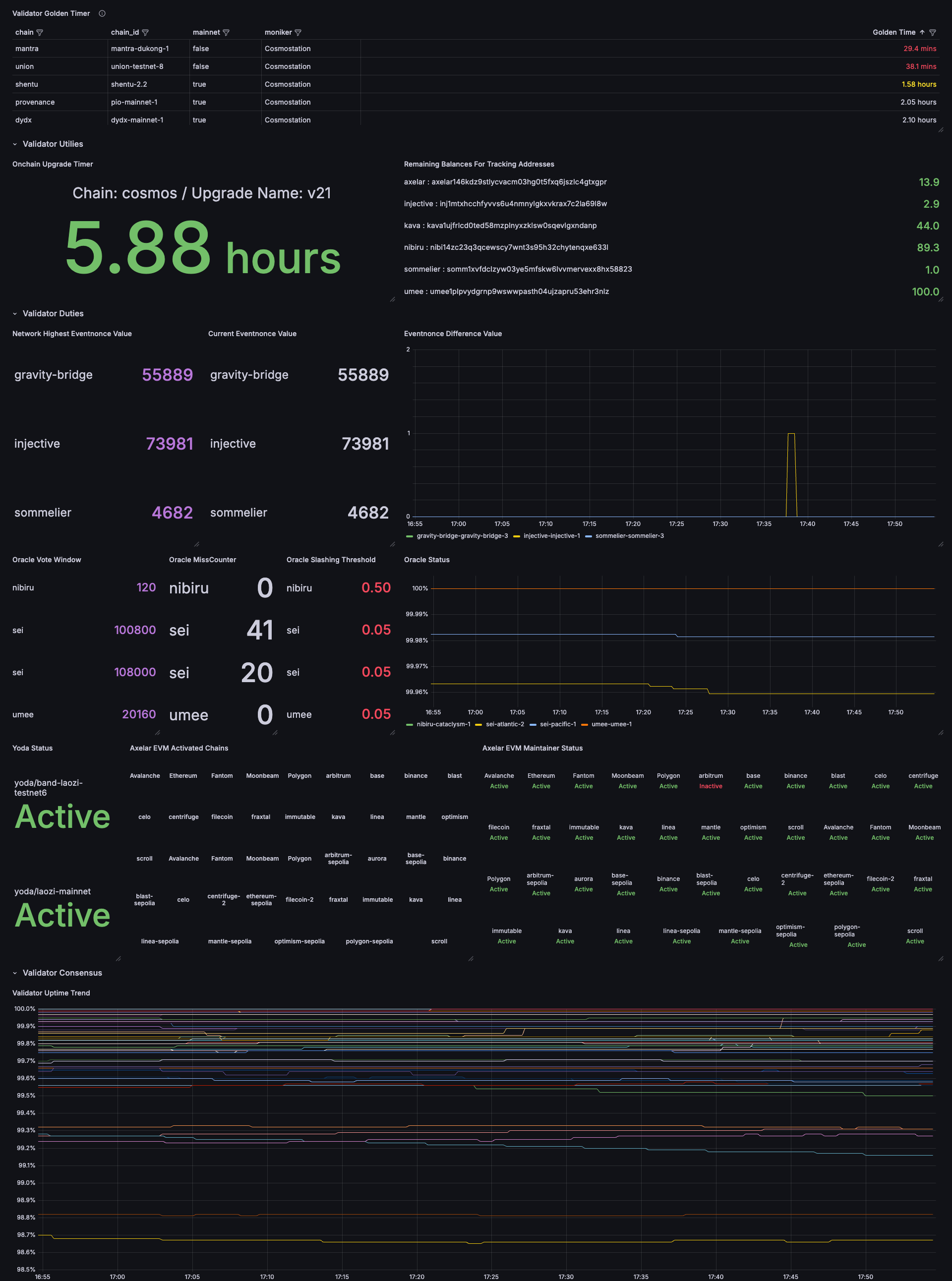Click the umee remaining balance value 100.0

922,291
